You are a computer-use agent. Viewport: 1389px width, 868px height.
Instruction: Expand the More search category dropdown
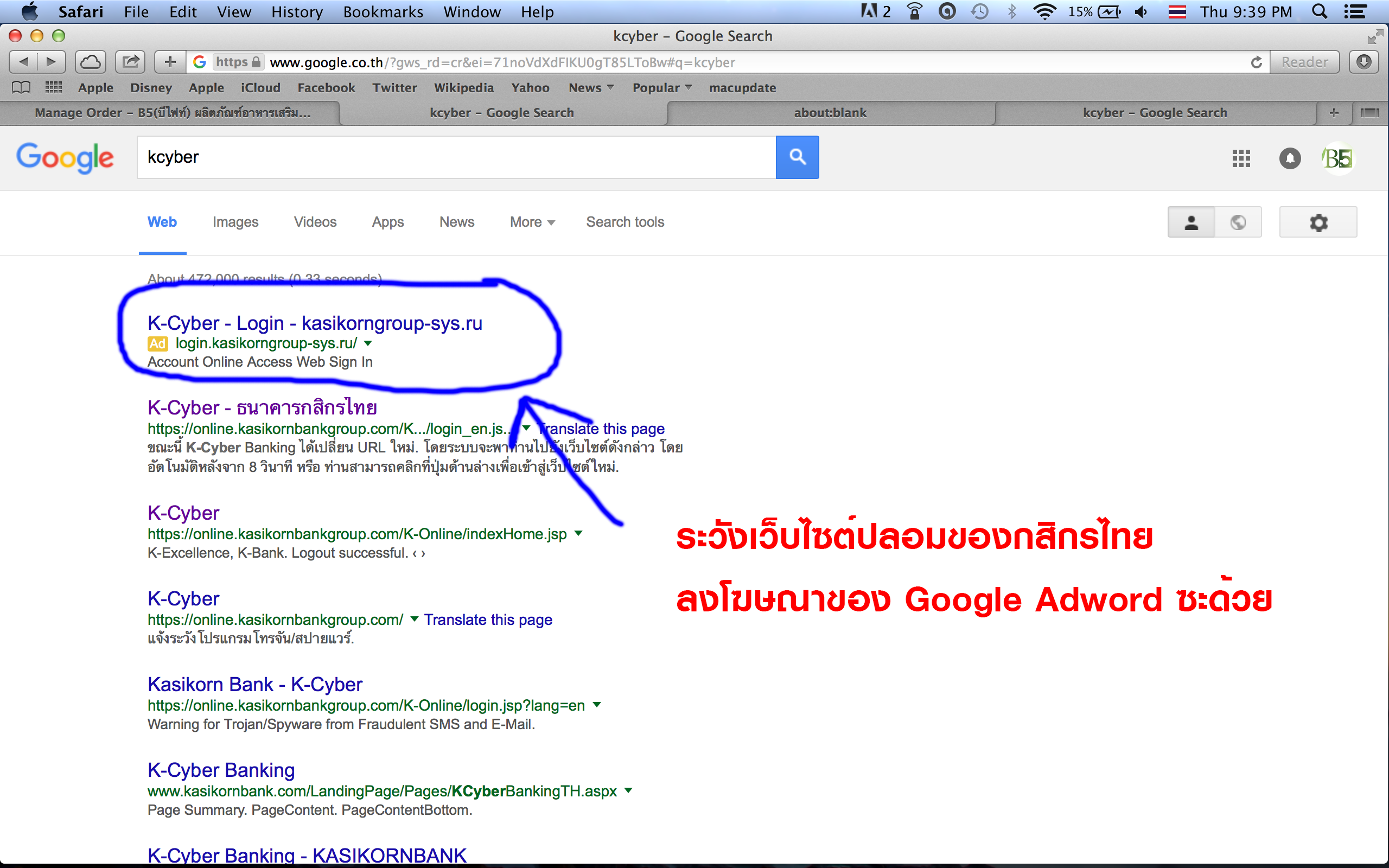532,222
